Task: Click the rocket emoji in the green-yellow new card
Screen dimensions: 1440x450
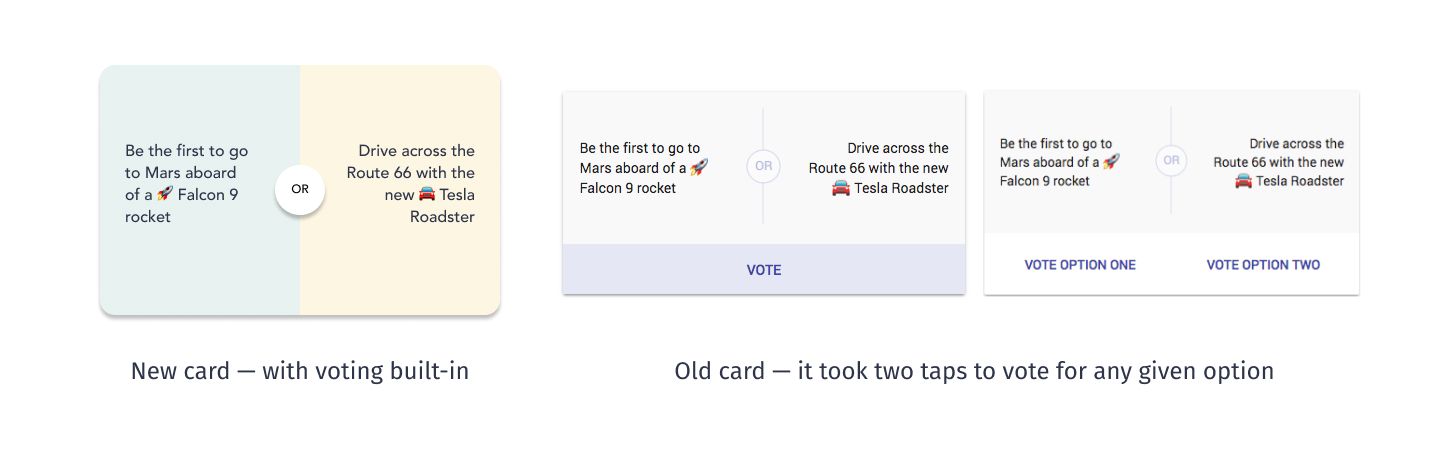Action: click(x=165, y=194)
